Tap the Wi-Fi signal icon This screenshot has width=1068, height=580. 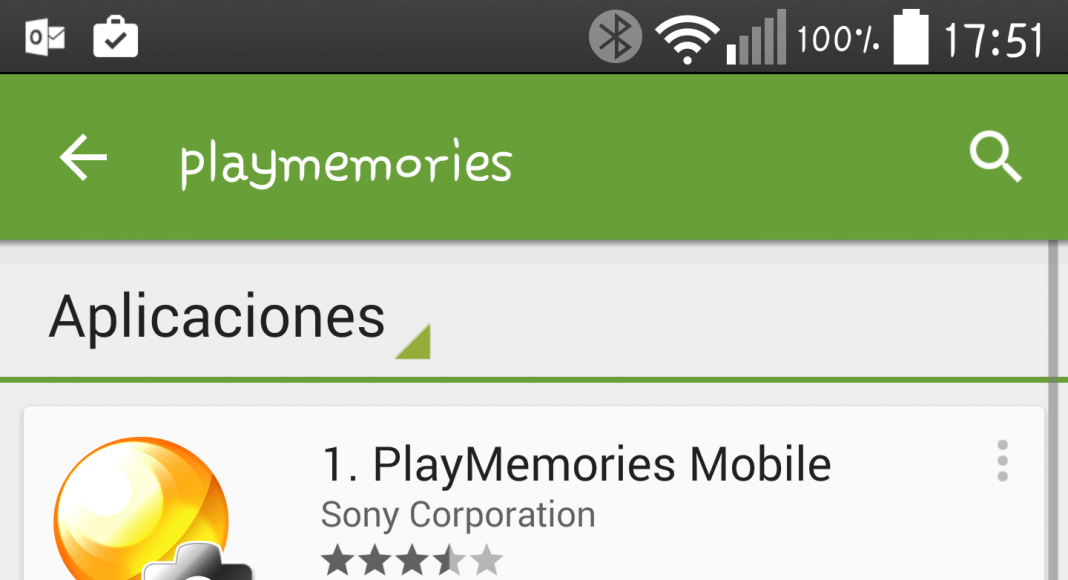[x=687, y=39]
